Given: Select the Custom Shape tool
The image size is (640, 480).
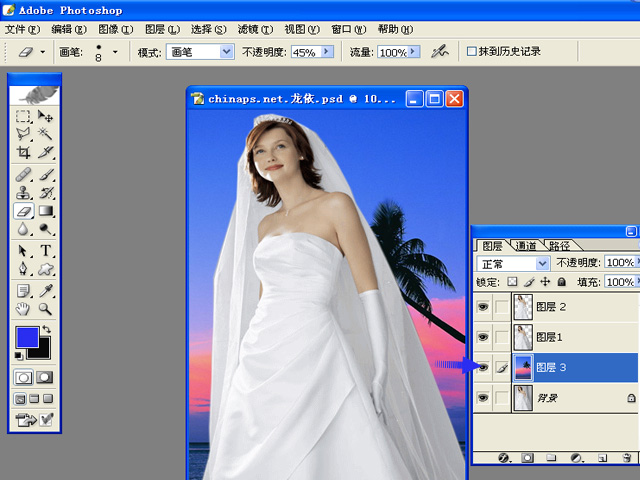Looking at the screenshot, I should click(45, 269).
